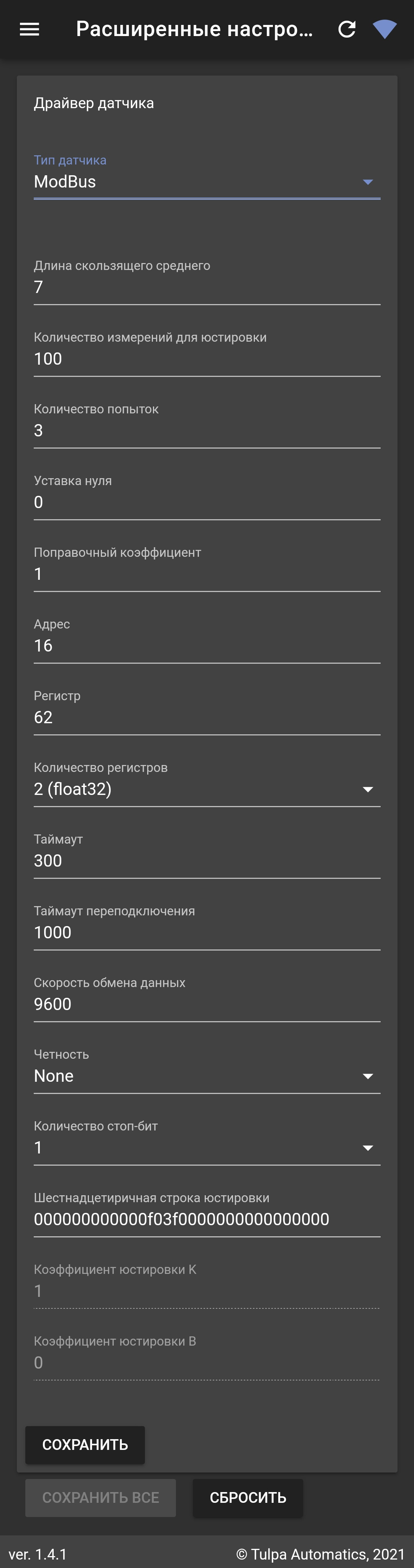Select the Регистр input showing 62
Image resolution: width=414 pixels, height=1568 pixels.
(207, 717)
